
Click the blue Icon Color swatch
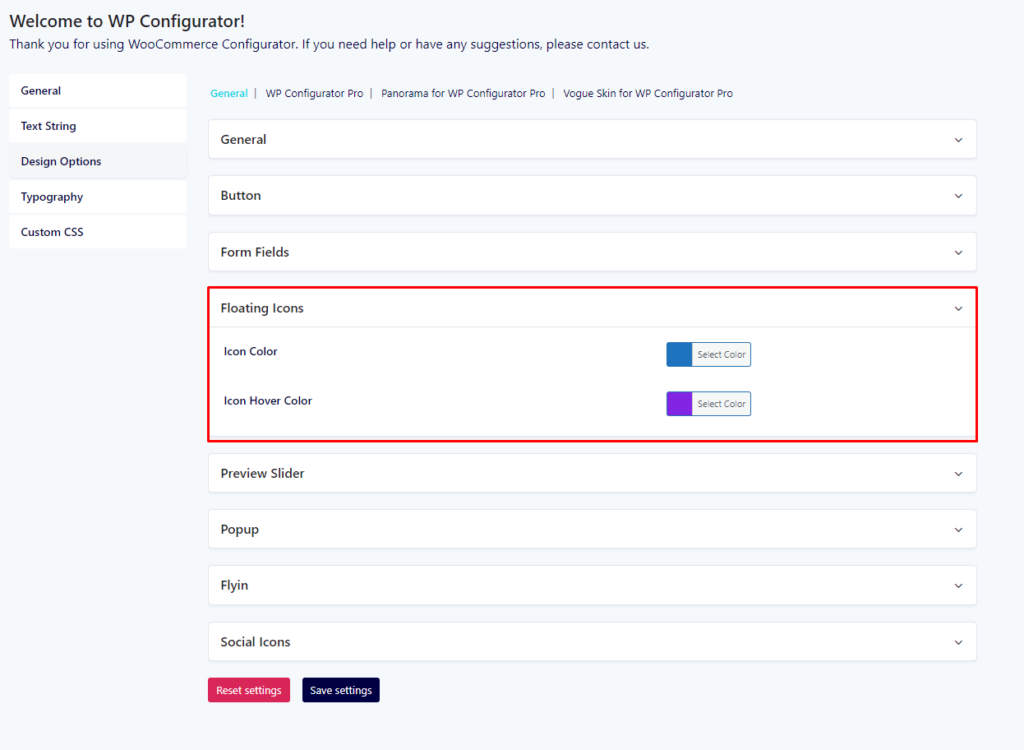pyautogui.click(x=679, y=355)
